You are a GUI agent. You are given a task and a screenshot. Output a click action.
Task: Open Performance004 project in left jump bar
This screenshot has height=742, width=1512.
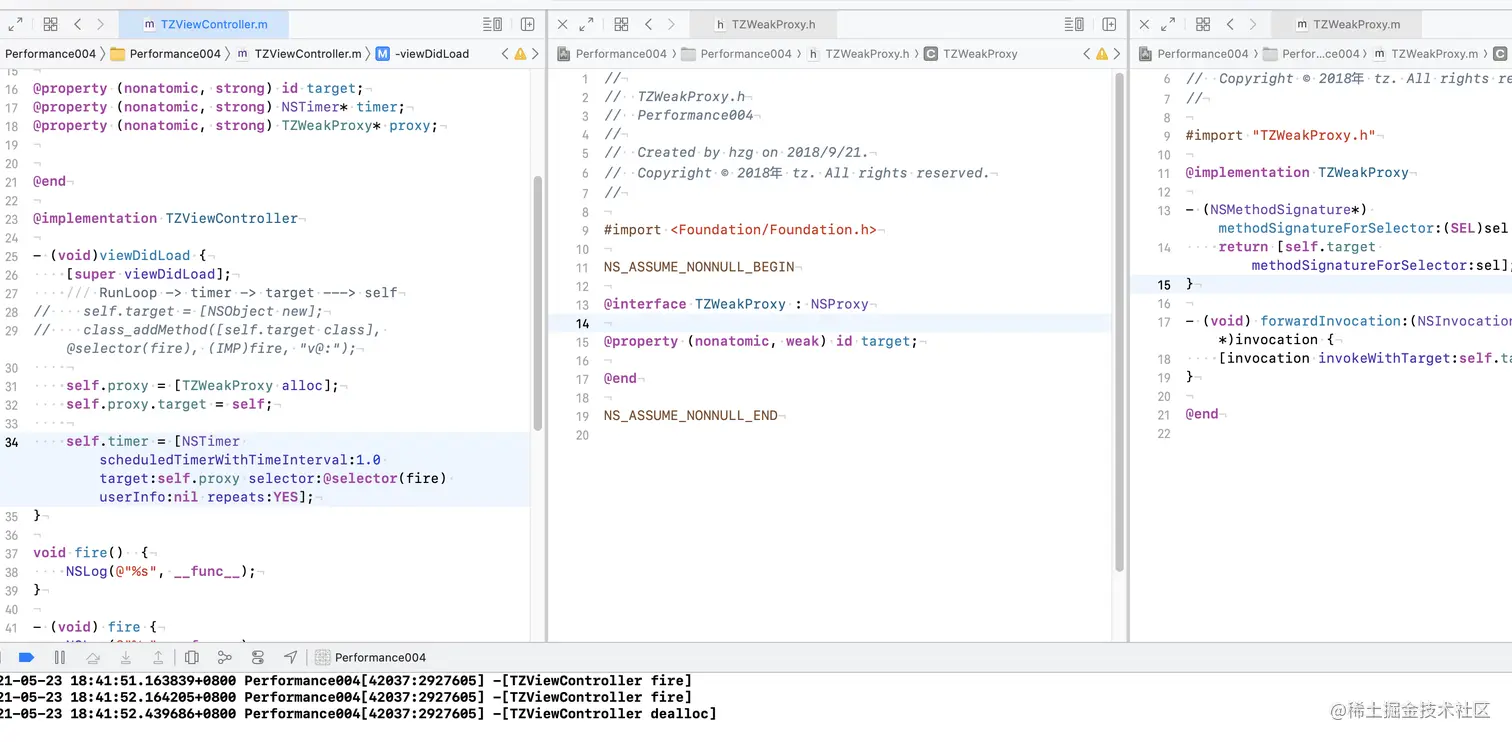pyautogui.click(x=50, y=54)
